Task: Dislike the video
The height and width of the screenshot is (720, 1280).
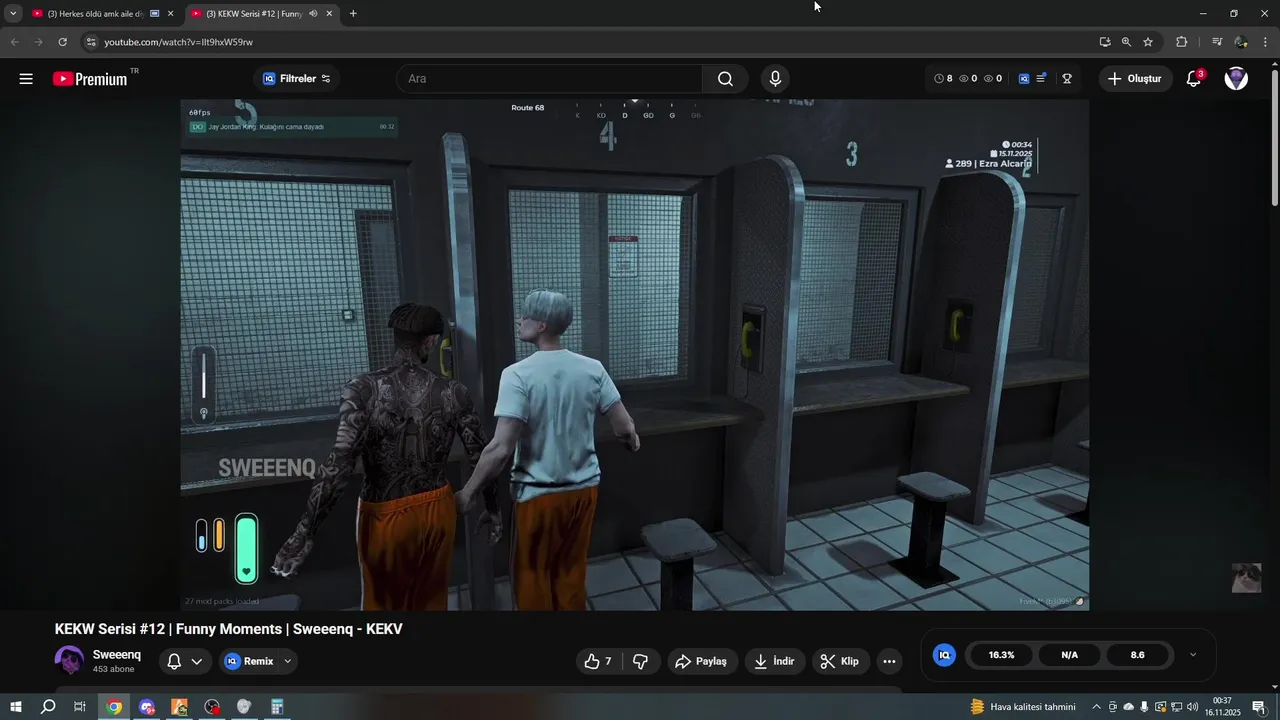Action: pyautogui.click(x=641, y=661)
